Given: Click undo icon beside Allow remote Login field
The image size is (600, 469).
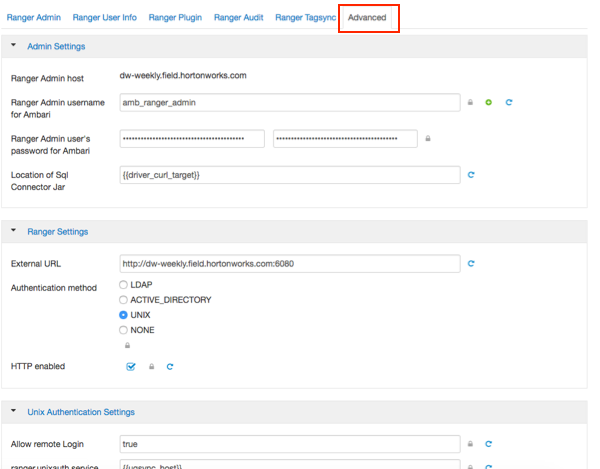Looking at the screenshot, I should [x=488, y=444].
